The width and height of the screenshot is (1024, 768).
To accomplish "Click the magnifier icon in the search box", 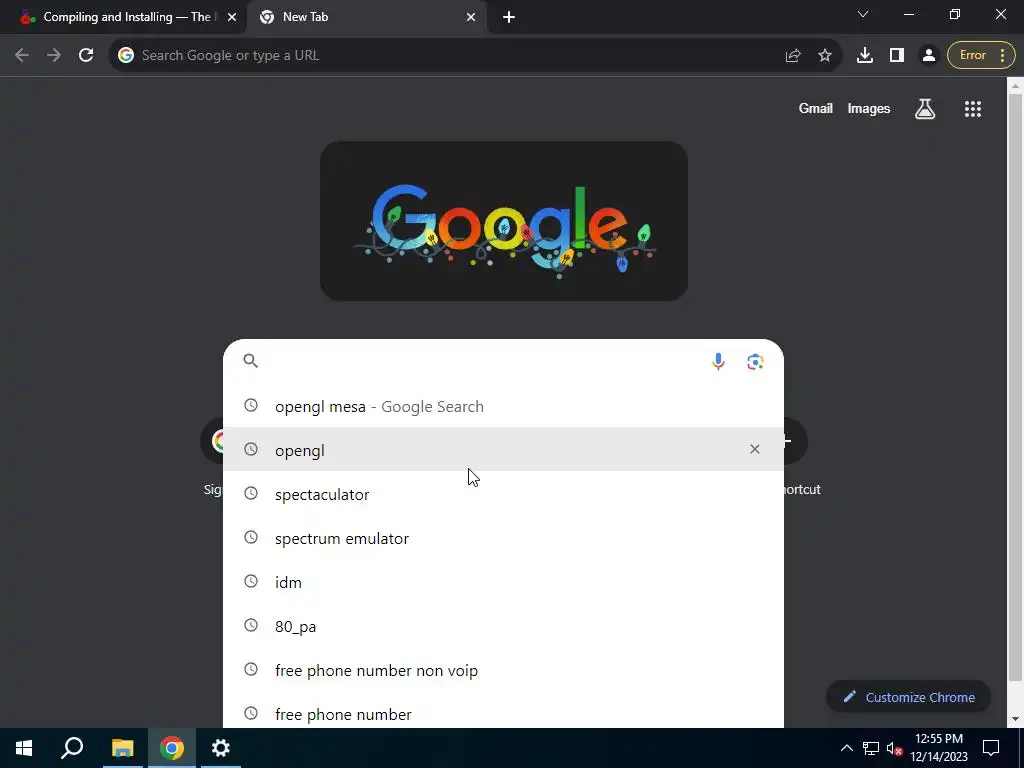I will tap(251, 360).
